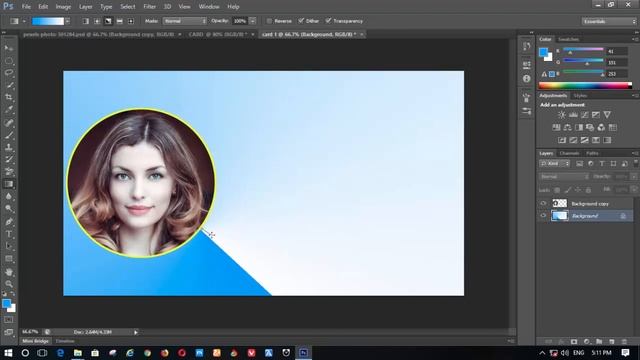The width and height of the screenshot is (640, 360).
Task: Open the Mini Bridge tab
Action: tap(36, 341)
